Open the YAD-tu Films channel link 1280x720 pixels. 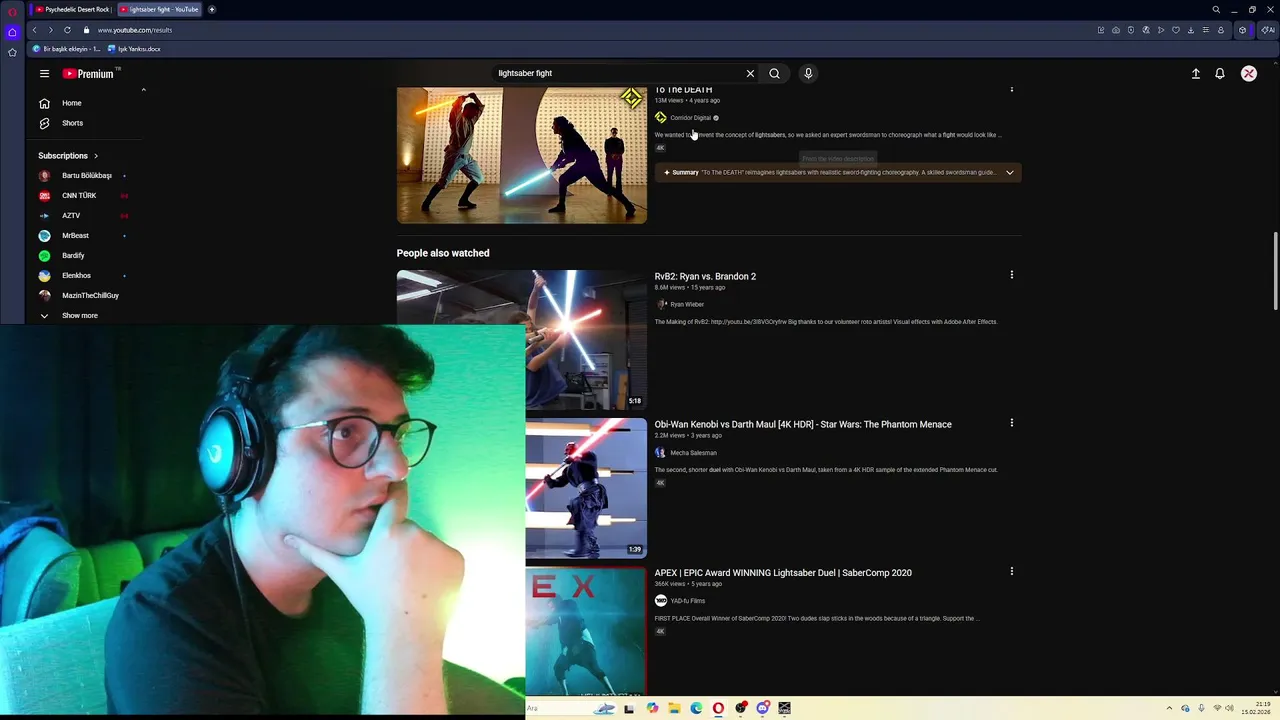click(687, 601)
